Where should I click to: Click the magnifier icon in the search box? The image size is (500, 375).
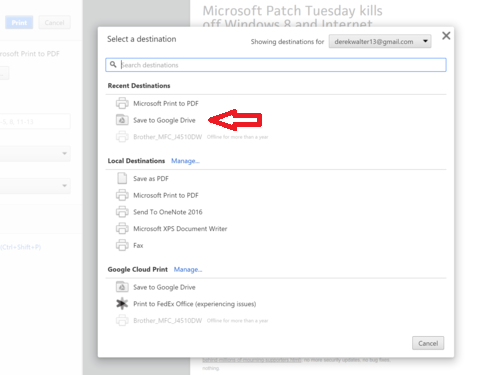[x=113, y=64]
